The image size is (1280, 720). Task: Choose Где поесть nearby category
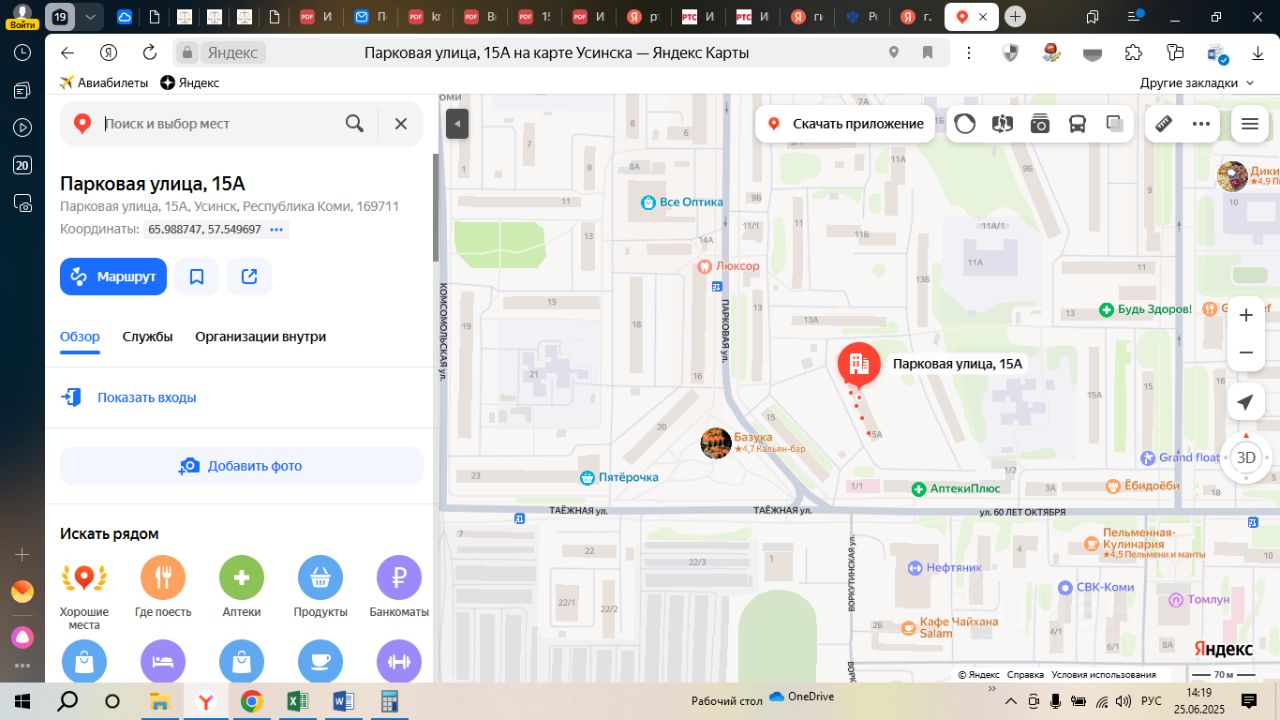pos(163,588)
